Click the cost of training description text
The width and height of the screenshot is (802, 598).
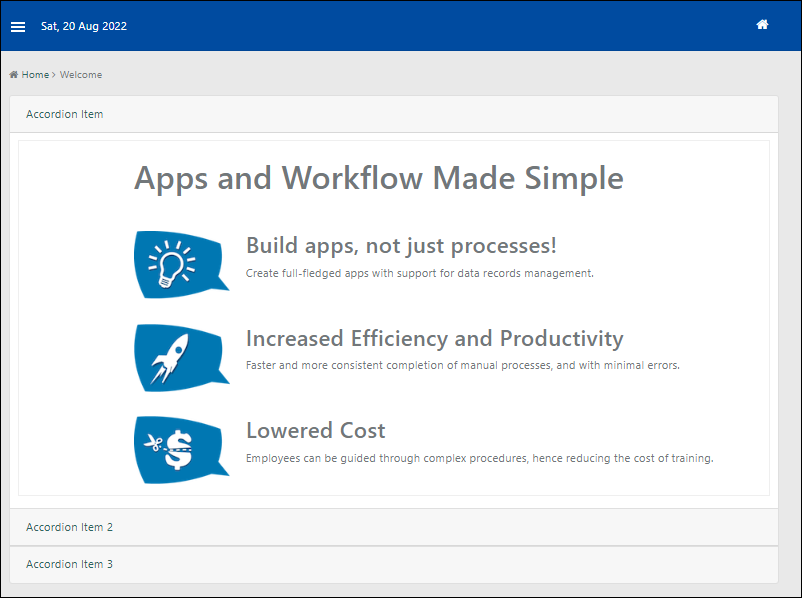(x=479, y=458)
